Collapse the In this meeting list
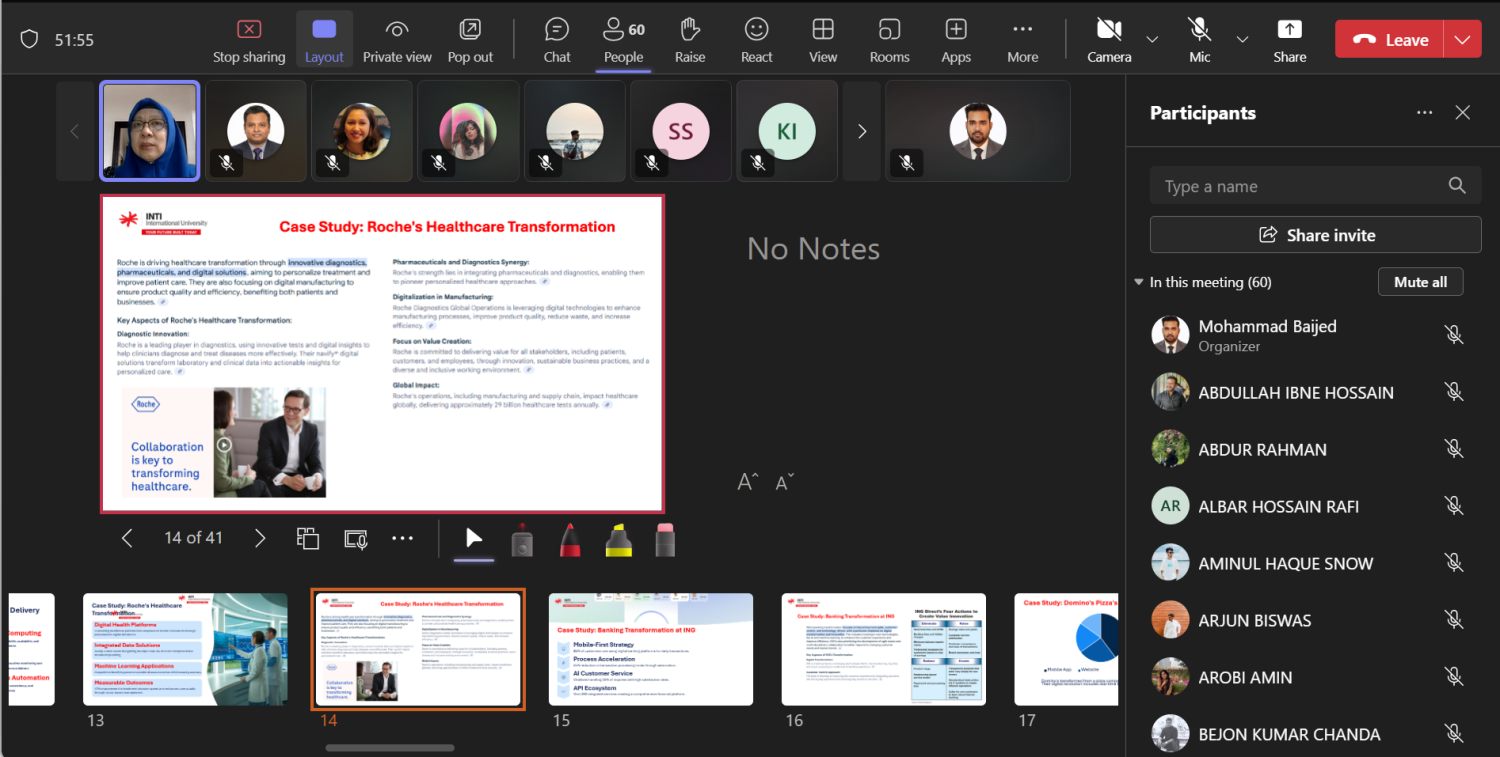Viewport: 1500px width, 757px height. [1138, 283]
